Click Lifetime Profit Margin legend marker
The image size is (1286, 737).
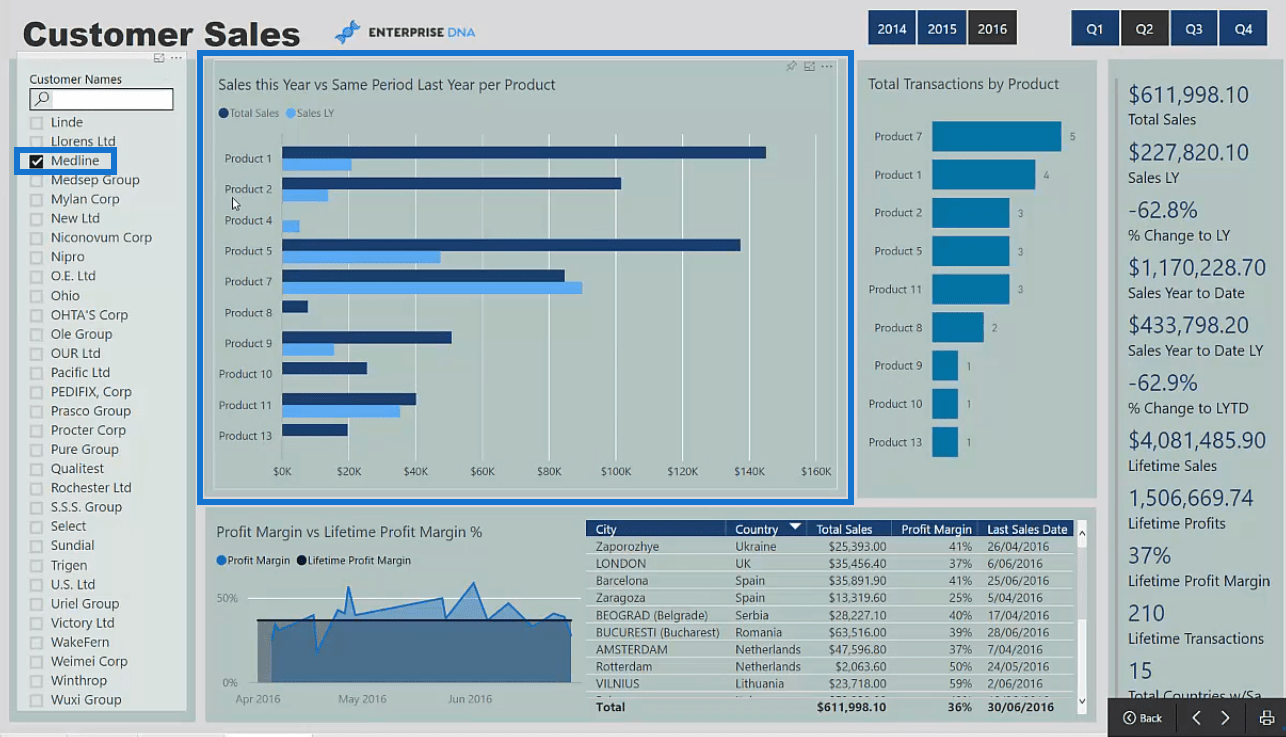coord(301,561)
